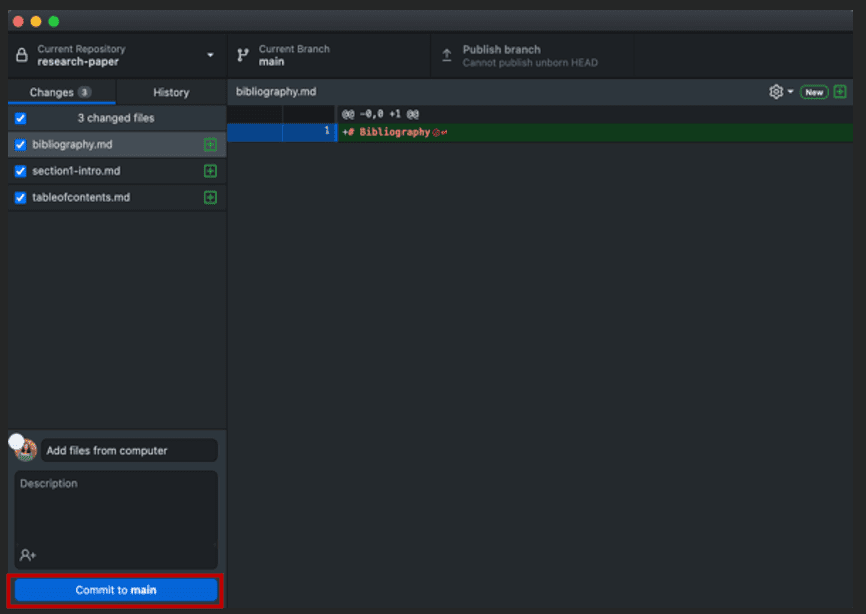Click the added file icon in diff header
Screen dimensions: 866x614
840,92
